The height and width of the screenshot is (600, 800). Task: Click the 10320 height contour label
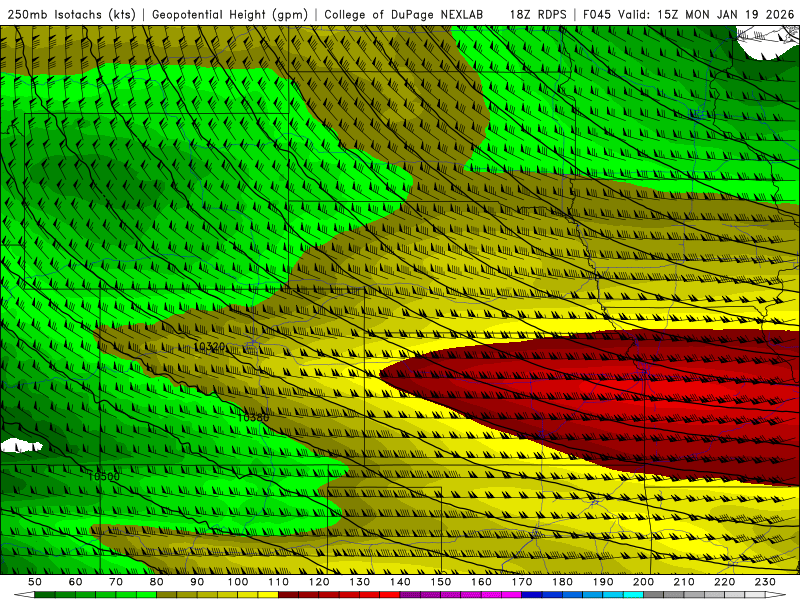coord(209,347)
